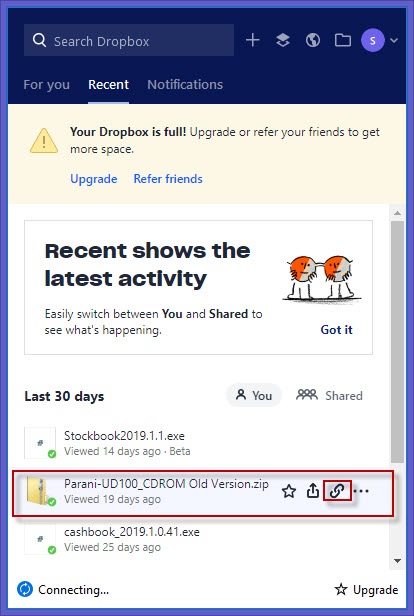
Task: Switch to the For you tab
Action: pos(47,84)
